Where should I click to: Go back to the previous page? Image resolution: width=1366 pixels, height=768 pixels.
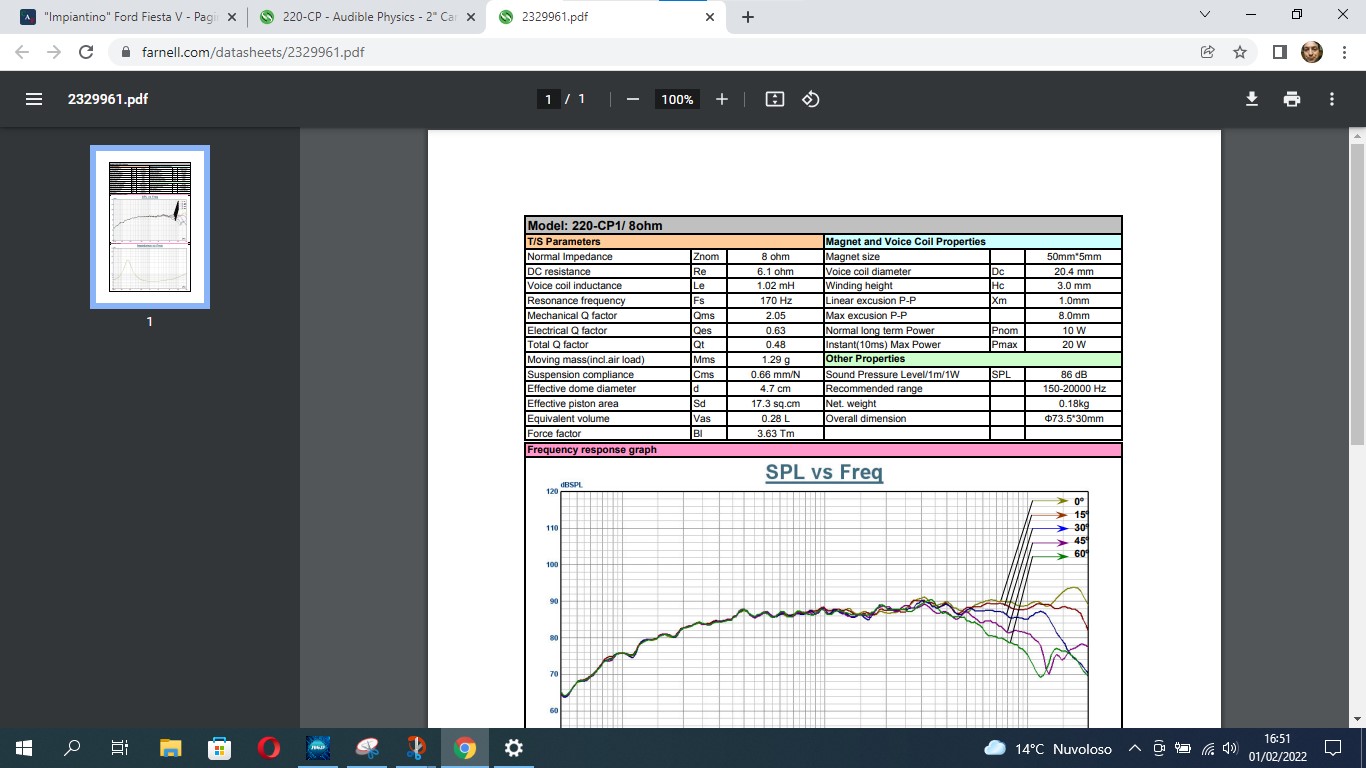coord(22,52)
